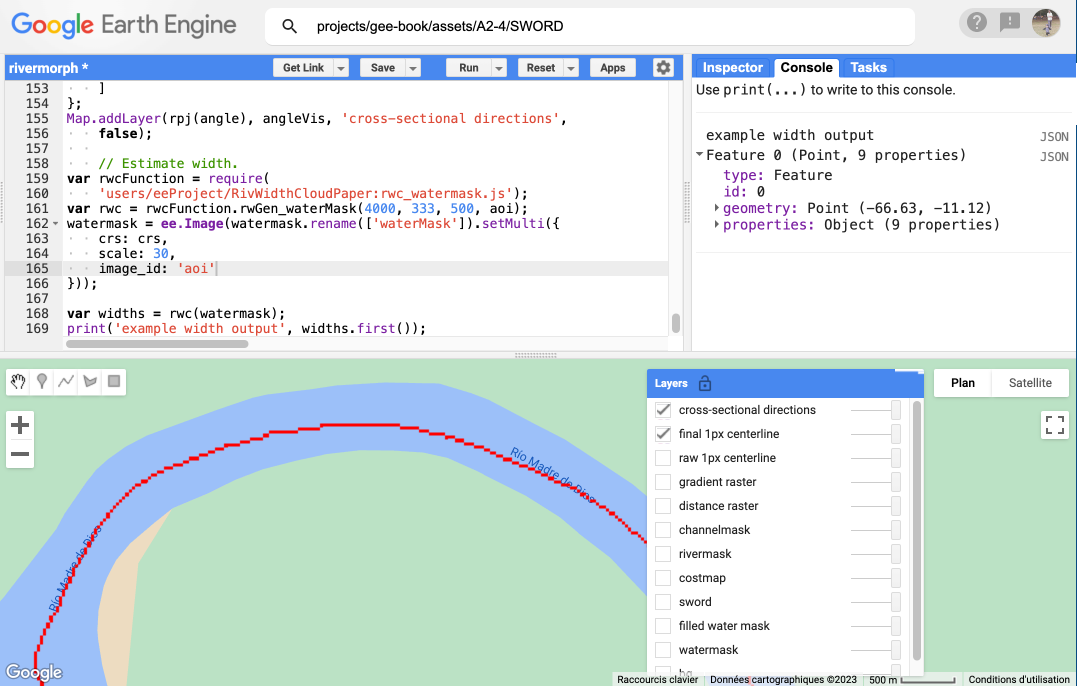Screen dimensions: 1077x686
Task: Open the Get Link dropdown arrow
Action: (x=341, y=68)
